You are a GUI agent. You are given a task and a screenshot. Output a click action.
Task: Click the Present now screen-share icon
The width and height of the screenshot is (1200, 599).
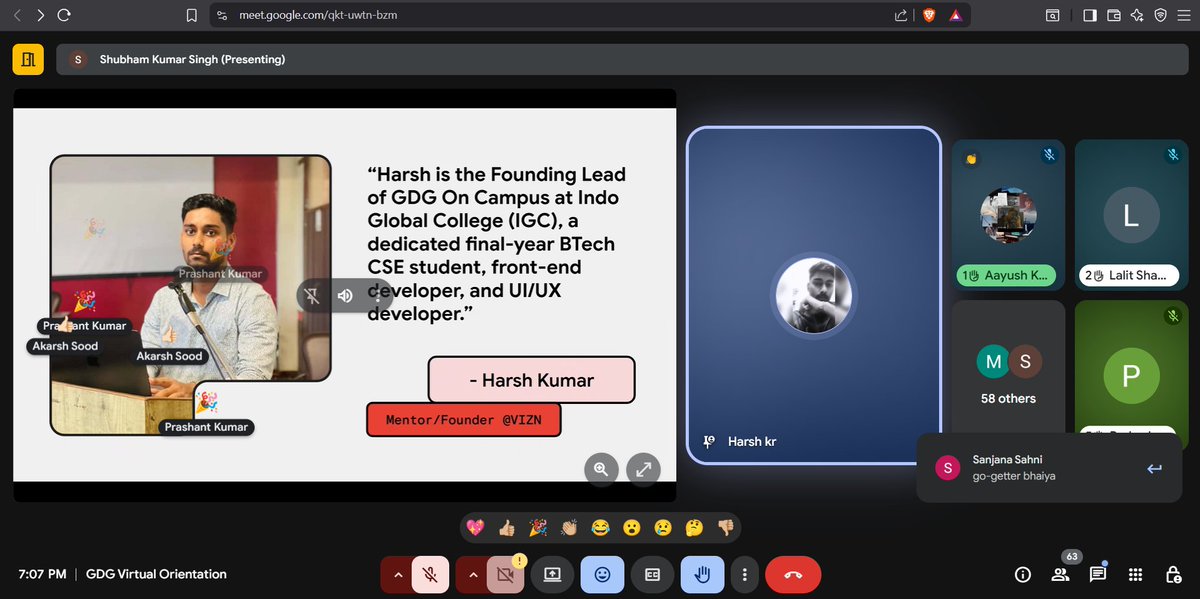pyautogui.click(x=552, y=575)
